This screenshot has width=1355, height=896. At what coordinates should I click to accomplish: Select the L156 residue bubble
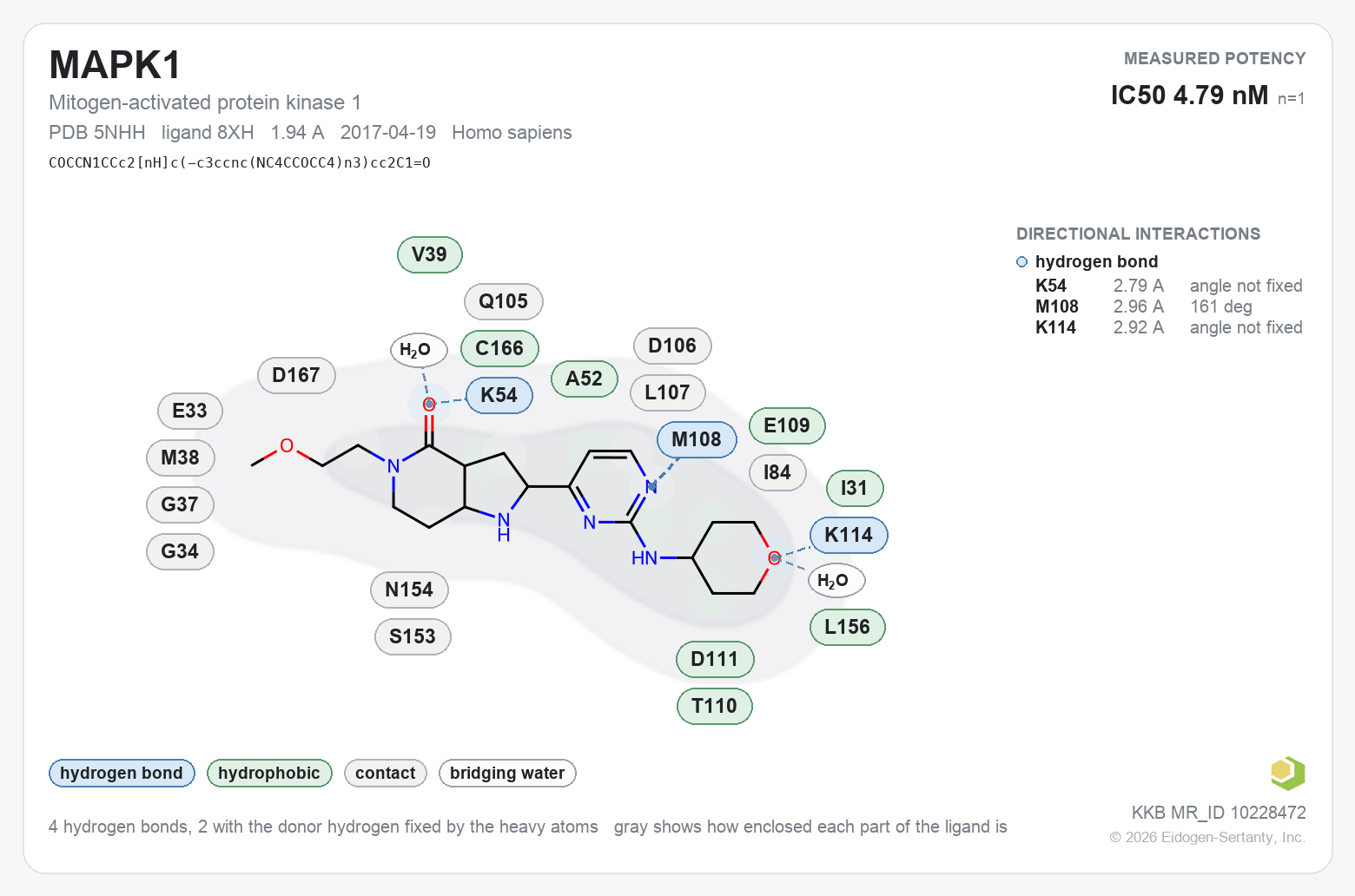click(848, 628)
